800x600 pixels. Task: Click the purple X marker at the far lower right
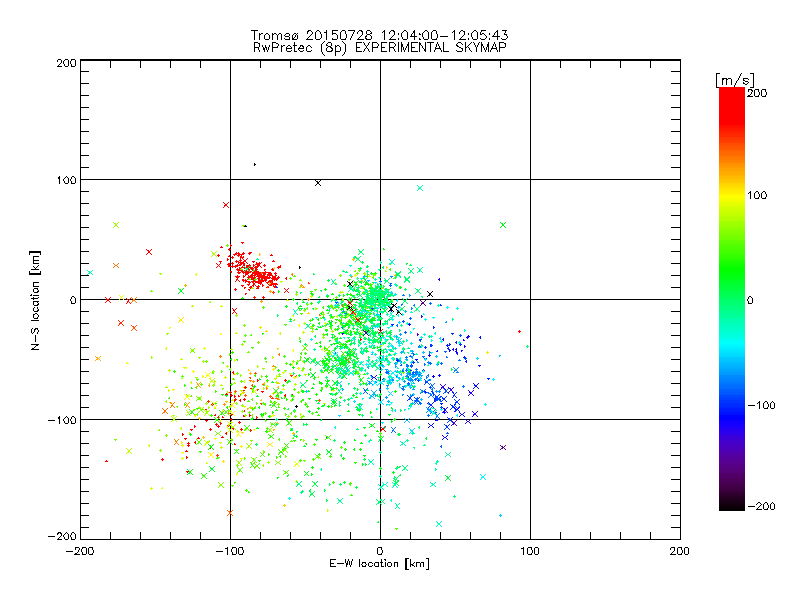(x=503, y=447)
